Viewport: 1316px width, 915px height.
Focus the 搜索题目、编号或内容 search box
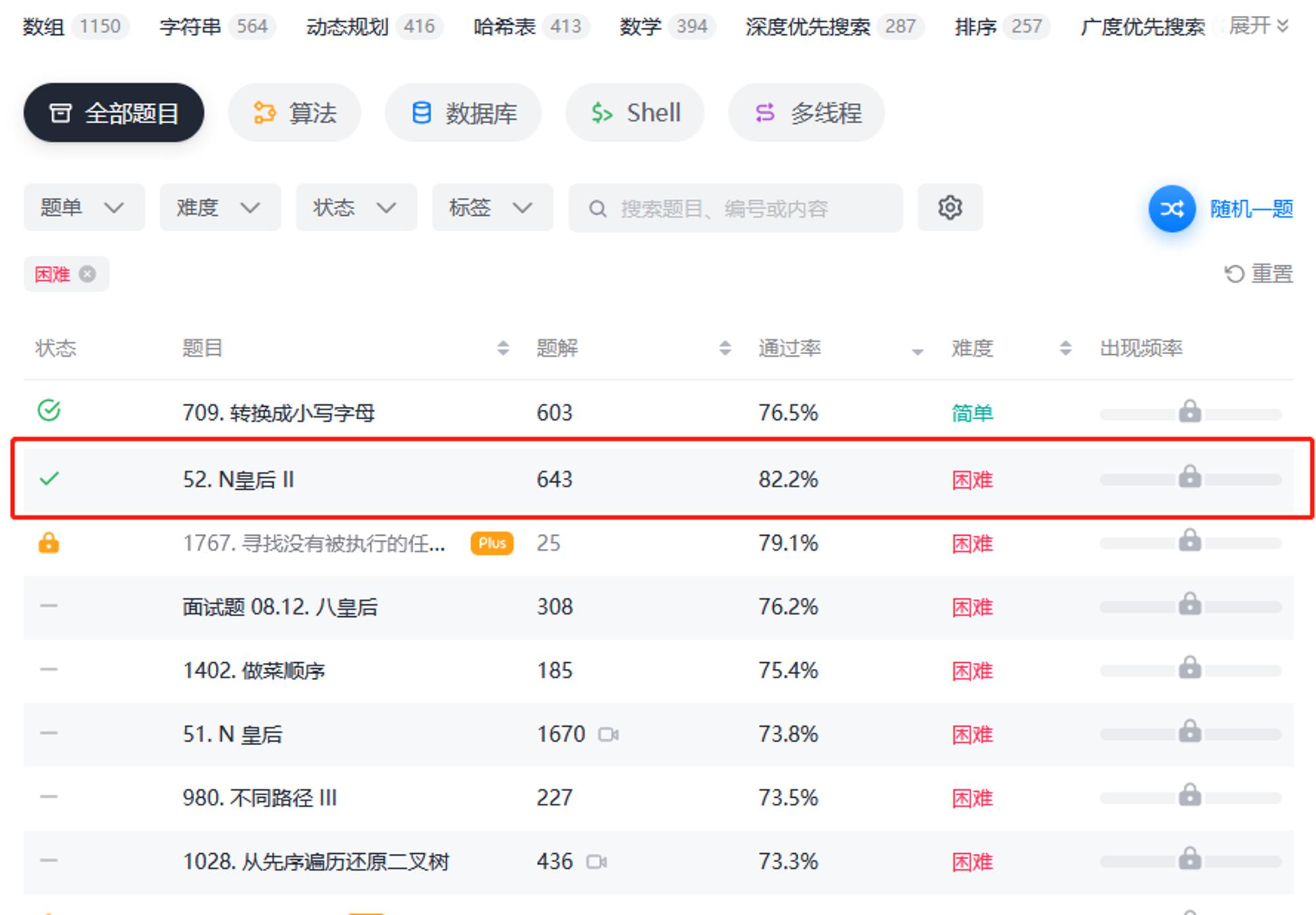(x=736, y=208)
